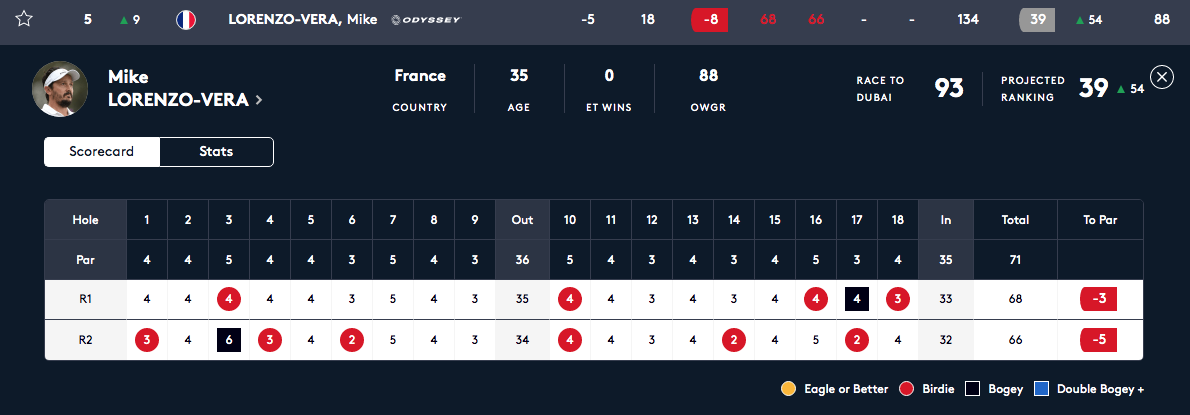This screenshot has width=1190, height=415.
Task: Click the Odyssey sponsor logo
Action: click(425, 20)
